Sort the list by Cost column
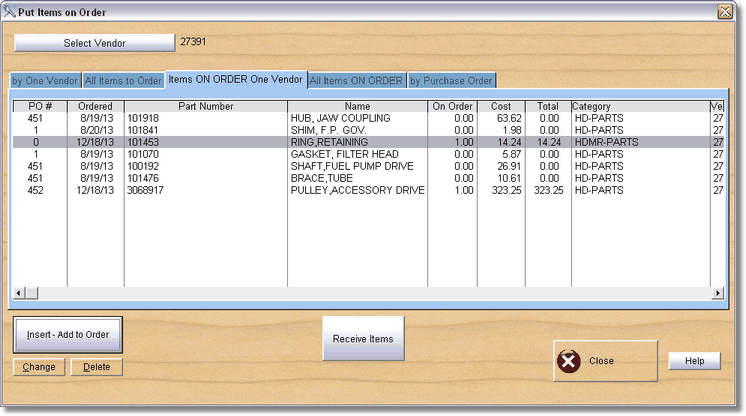The image size is (746, 416). coord(501,106)
